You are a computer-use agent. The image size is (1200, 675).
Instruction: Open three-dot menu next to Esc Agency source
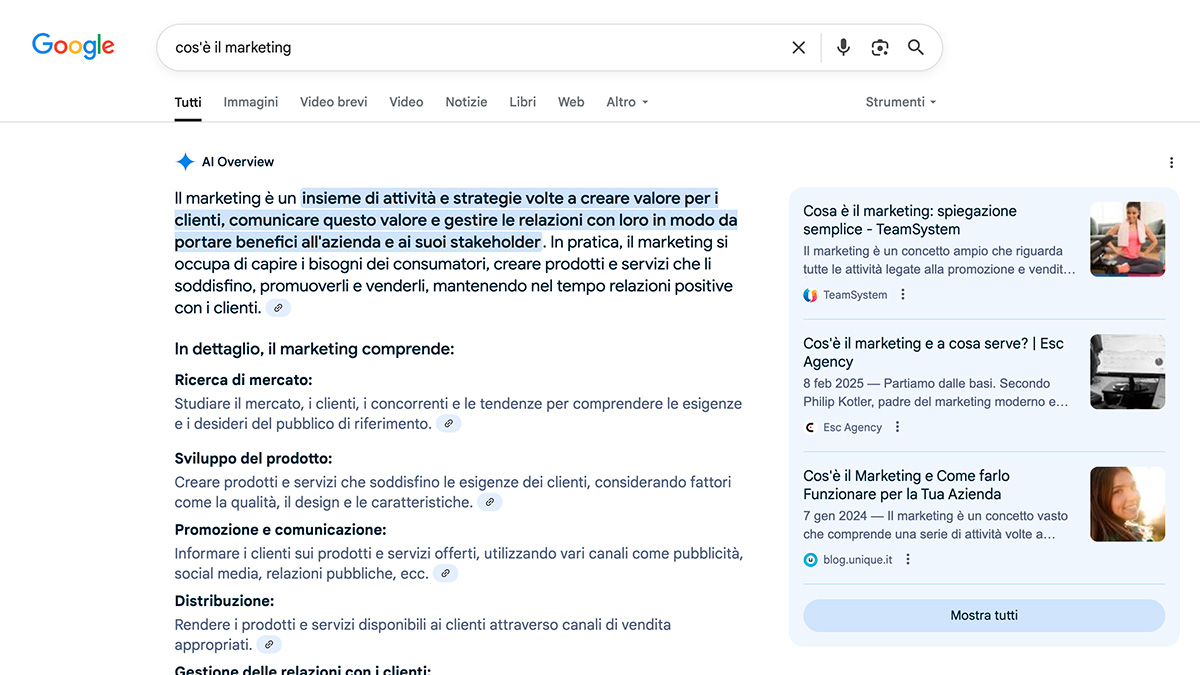click(897, 427)
